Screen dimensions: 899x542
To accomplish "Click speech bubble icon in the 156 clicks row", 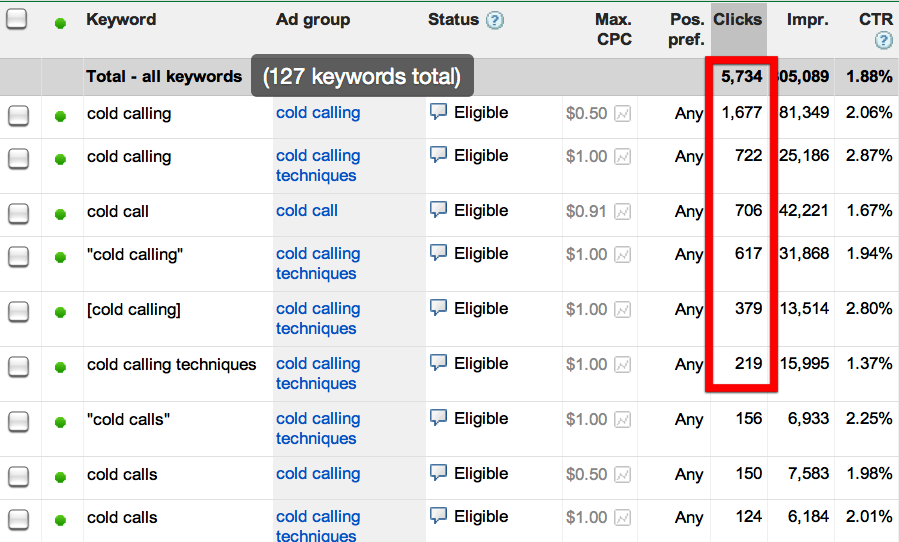I will [438, 418].
